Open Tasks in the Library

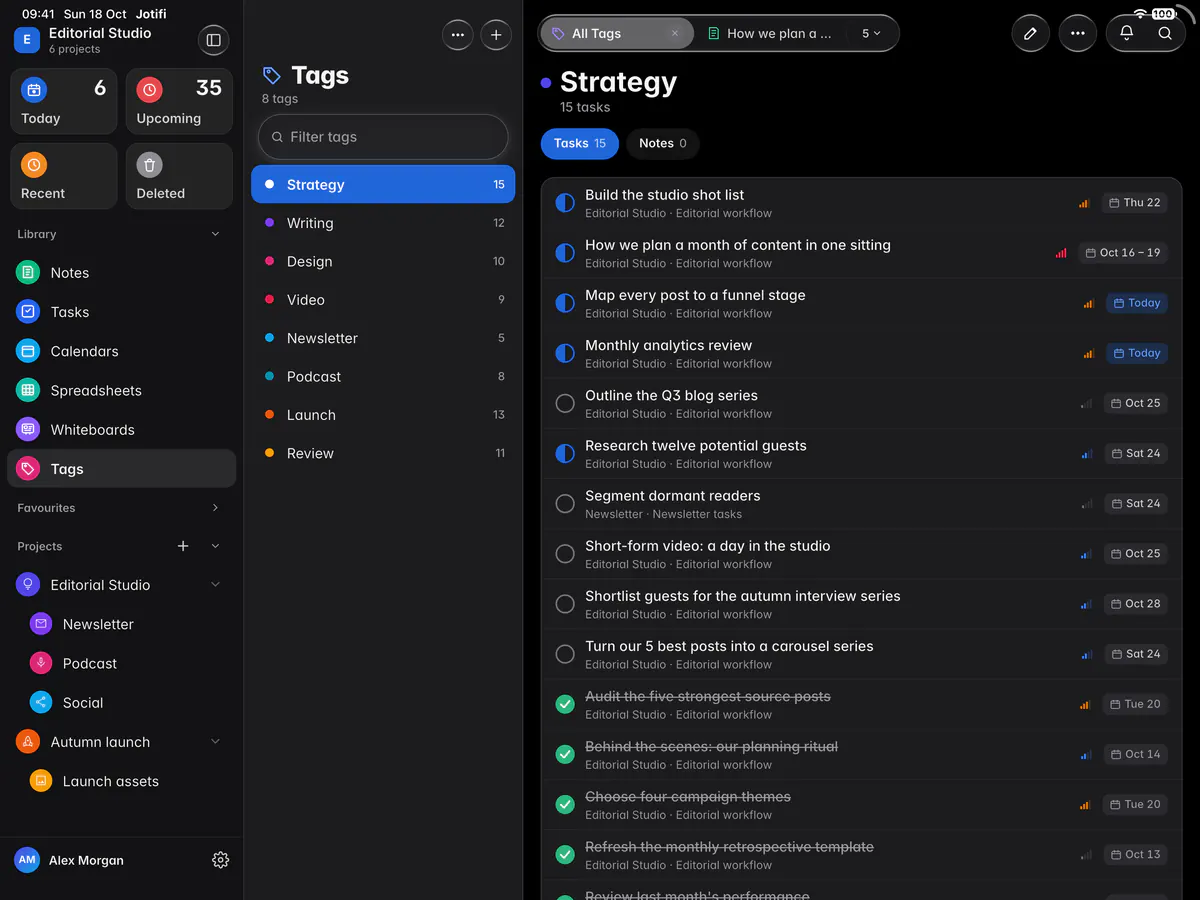tap(121, 312)
